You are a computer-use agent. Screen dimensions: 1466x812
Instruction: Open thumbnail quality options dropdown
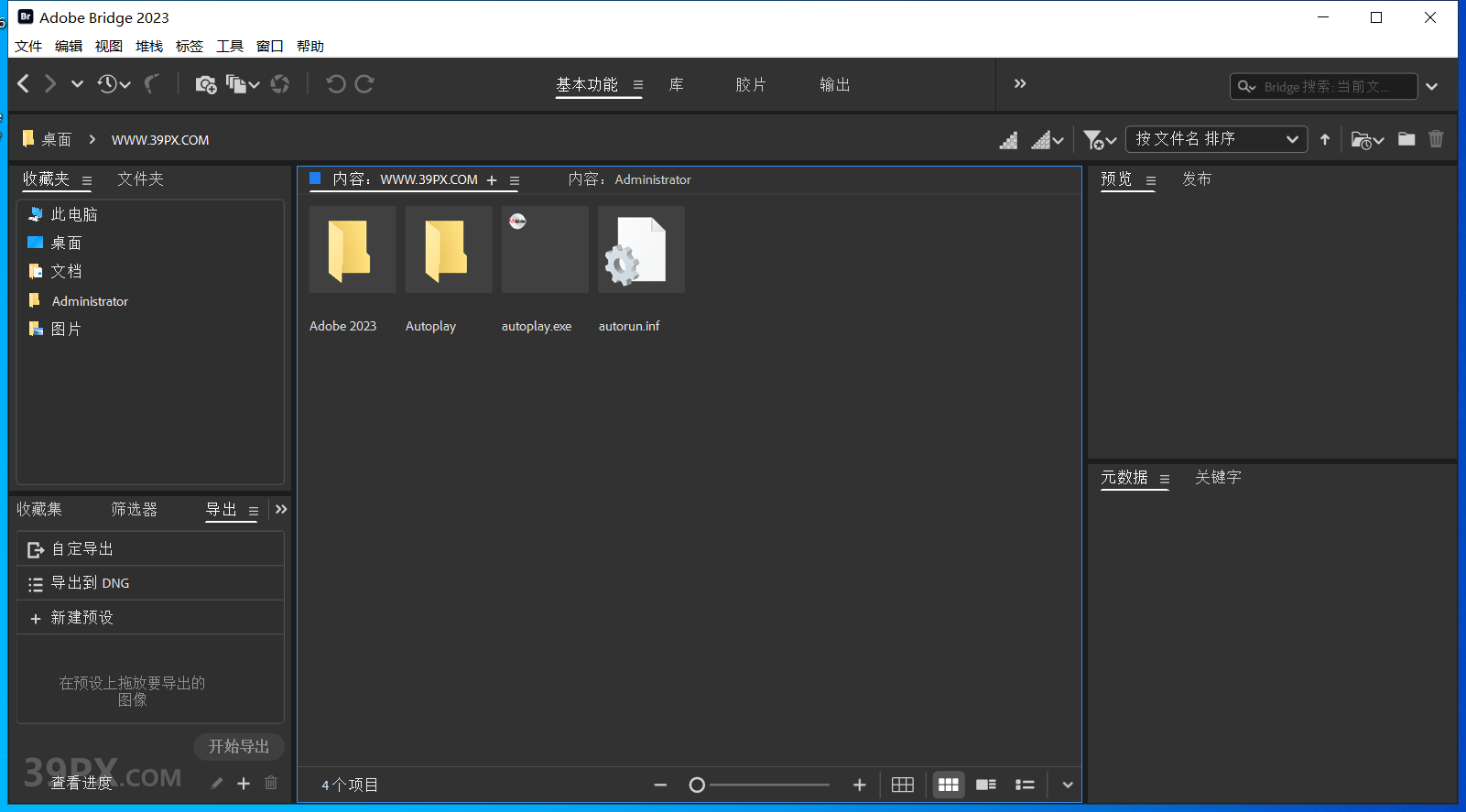coord(1048,140)
